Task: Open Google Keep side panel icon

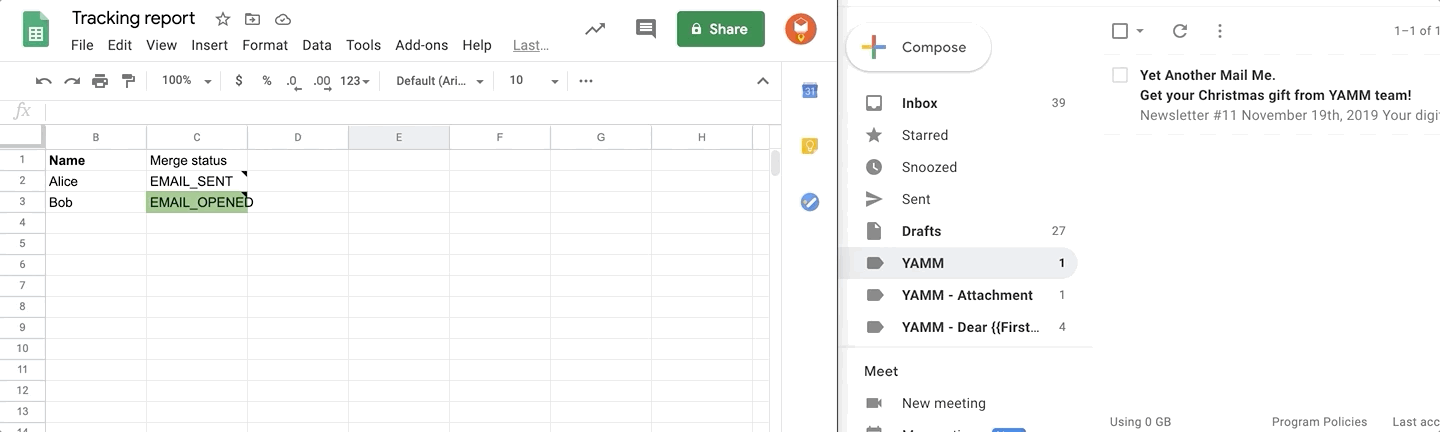Action: (x=810, y=146)
